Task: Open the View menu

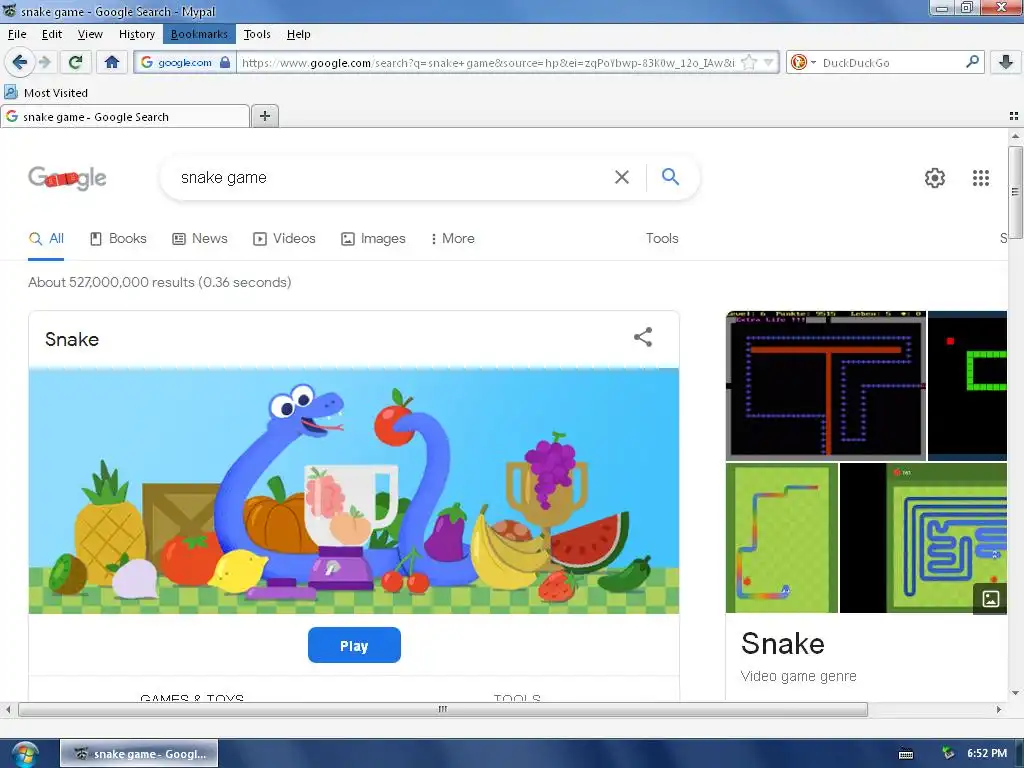Action: pyautogui.click(x=90, y=34)
